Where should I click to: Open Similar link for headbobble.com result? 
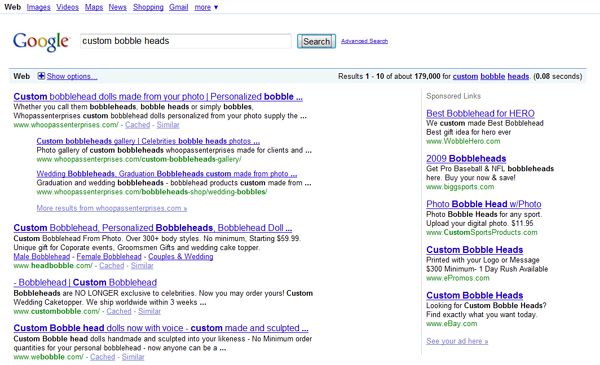pyautogui.click(x=142, y=266)
